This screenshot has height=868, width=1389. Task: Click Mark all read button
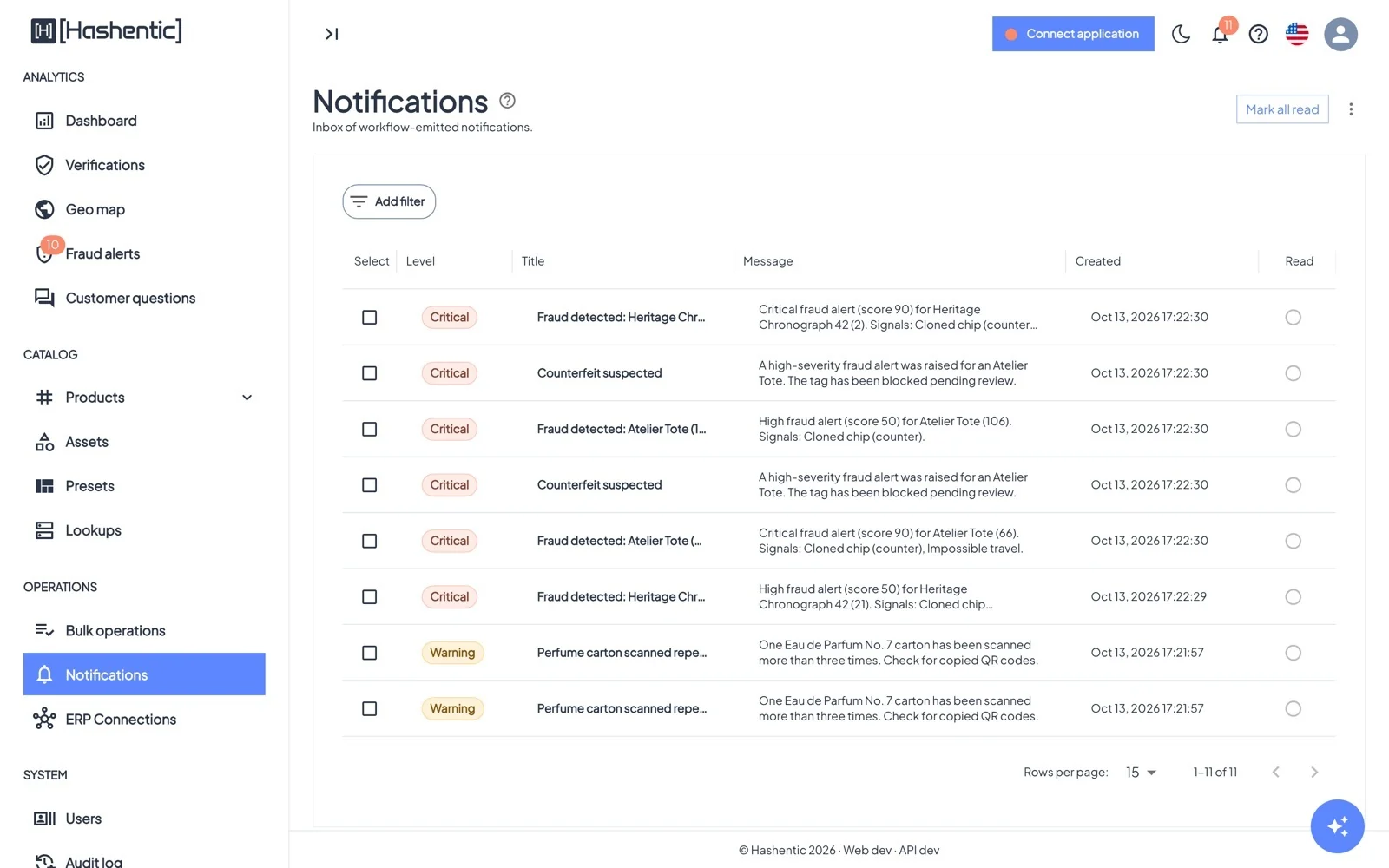[1282, 109]
